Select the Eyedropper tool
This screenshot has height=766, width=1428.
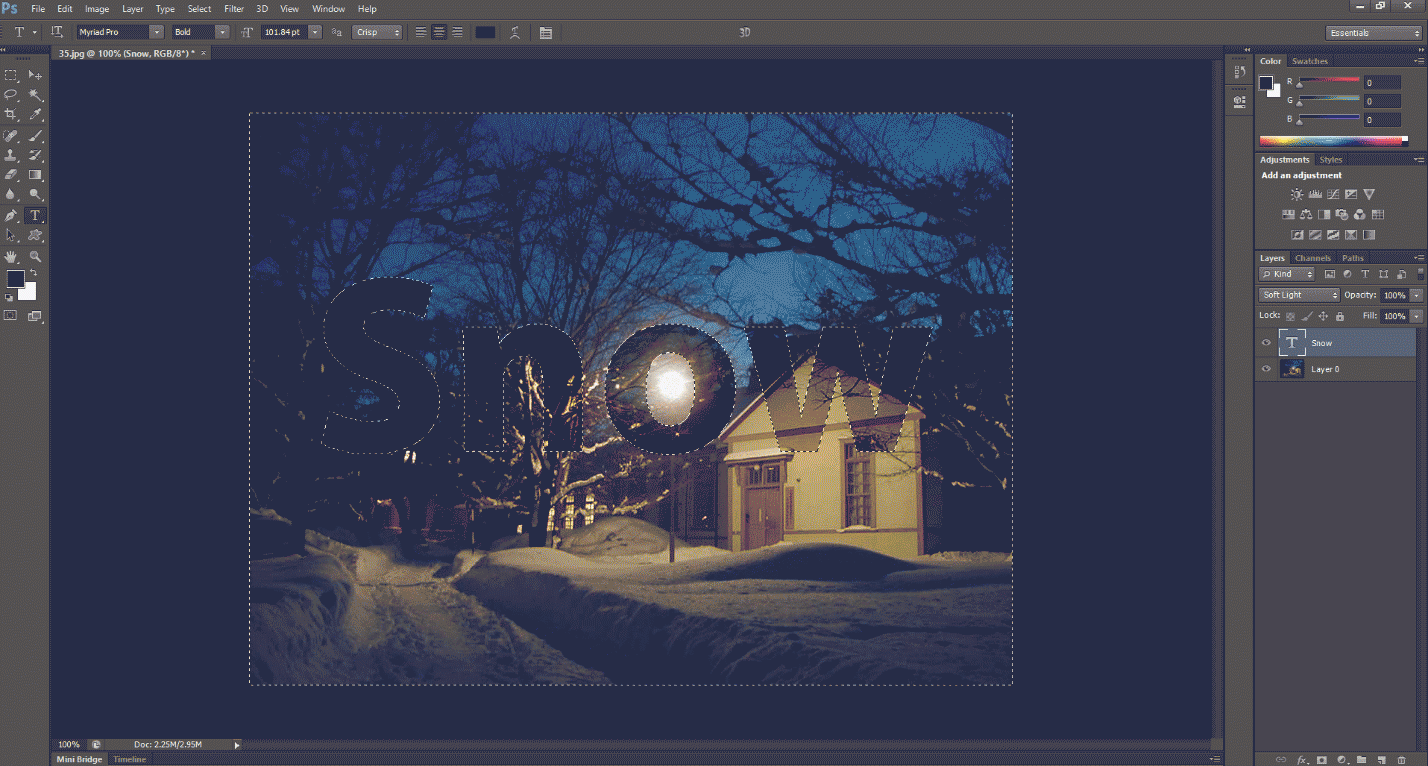pyautogui.click(x=35, y=115)
